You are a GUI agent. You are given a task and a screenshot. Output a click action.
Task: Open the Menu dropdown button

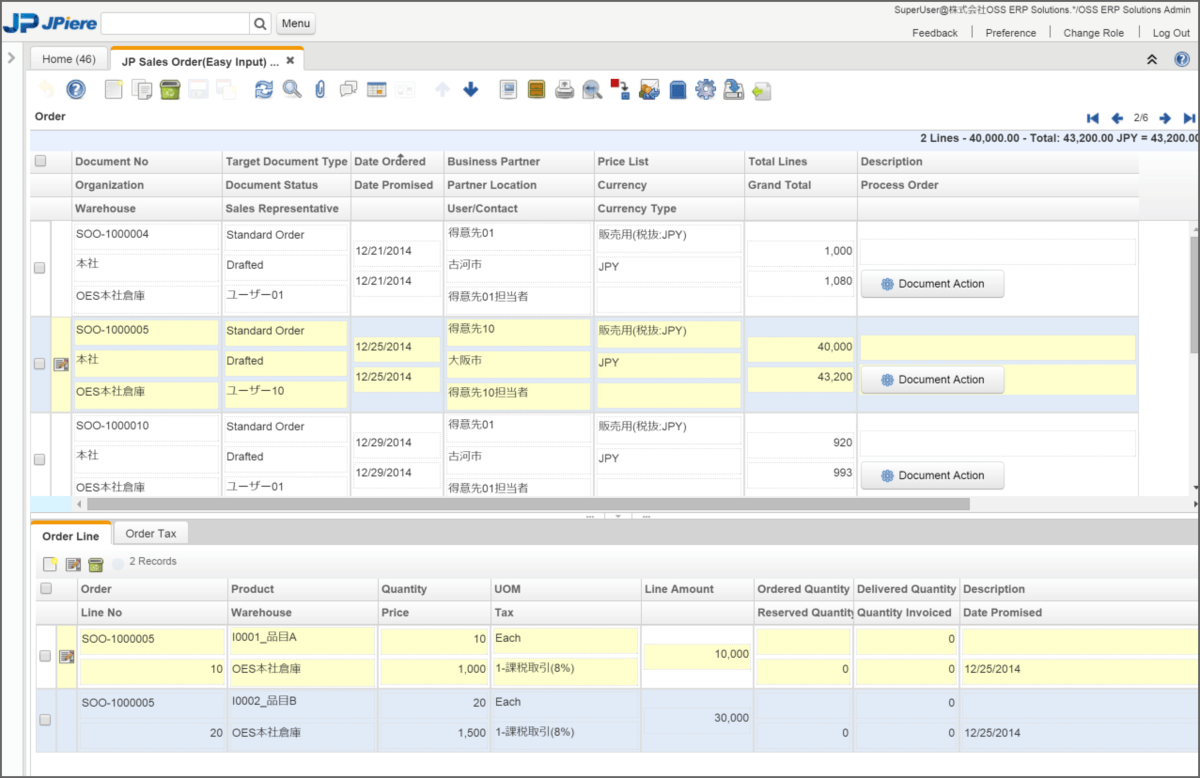point(295,23)
